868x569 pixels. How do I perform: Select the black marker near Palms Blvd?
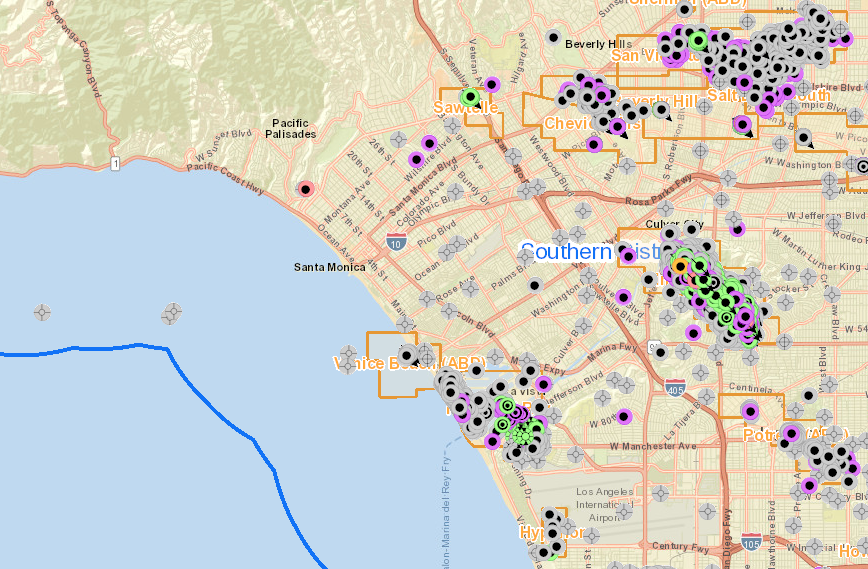point(535,285)
